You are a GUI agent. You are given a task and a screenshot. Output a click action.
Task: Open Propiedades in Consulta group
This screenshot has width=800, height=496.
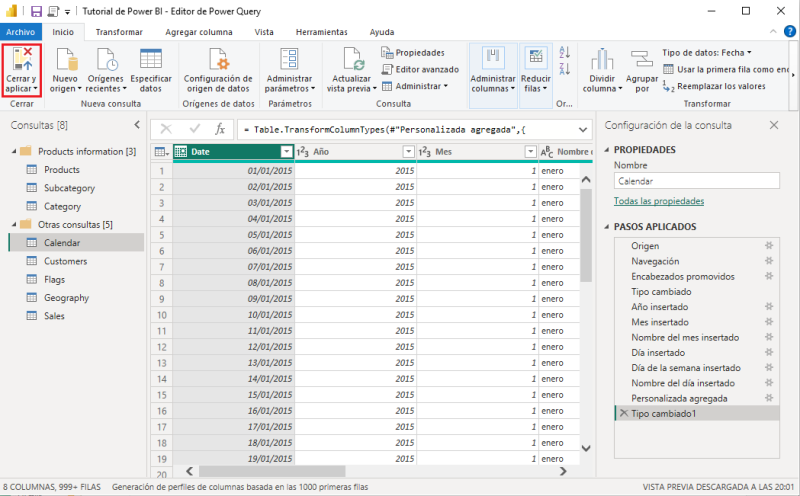point(413,53)
